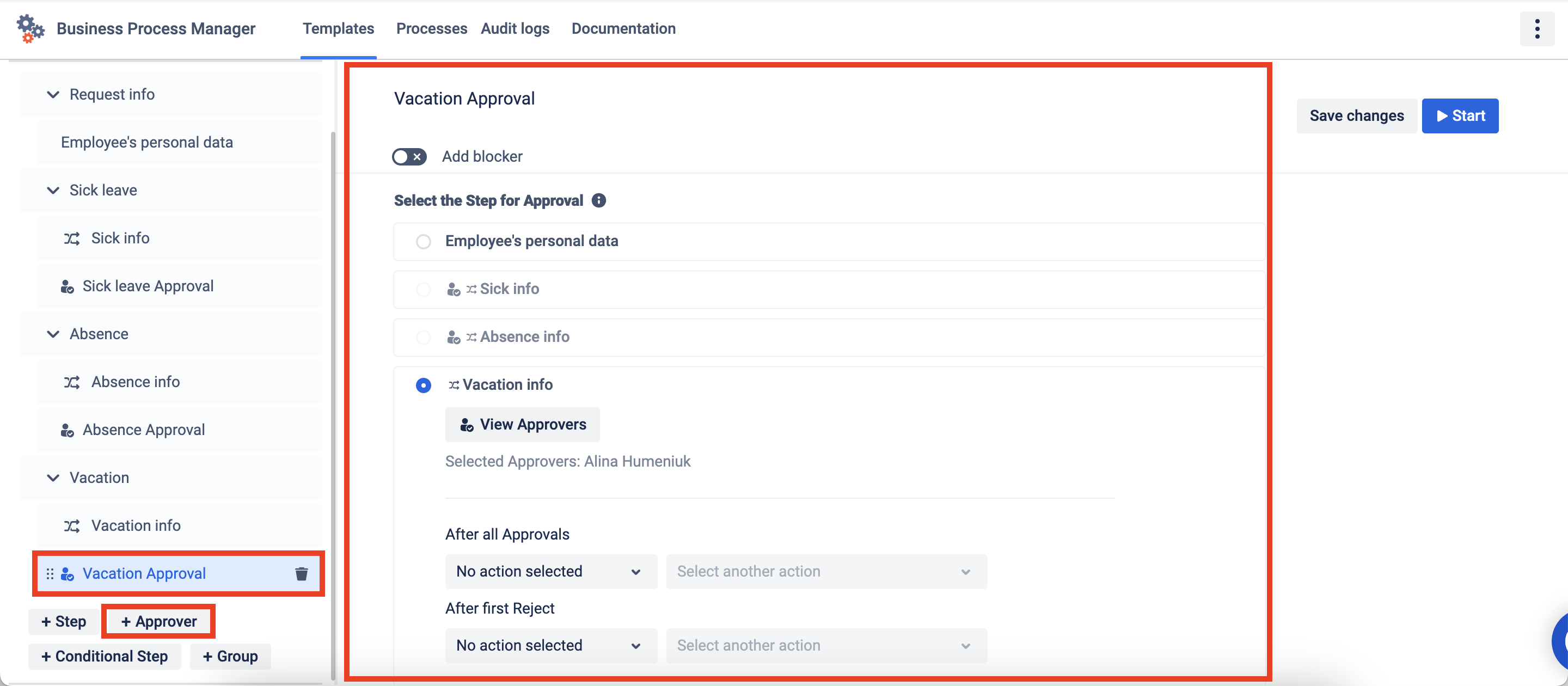This screenshot has height=686, width=1568.
Task: Click the shuffle icon beside Absence info in sidebar
Action: [x=72, y=382]
